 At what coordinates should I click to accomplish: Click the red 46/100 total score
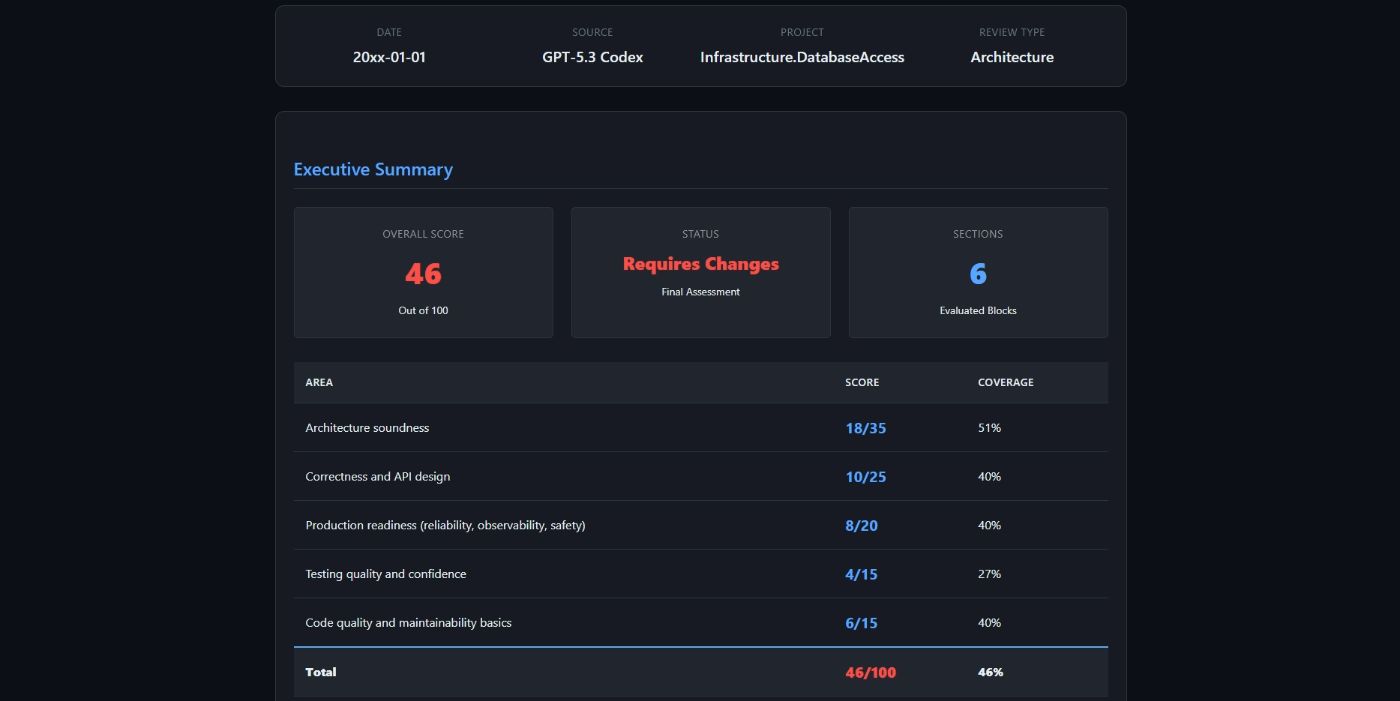[870, 672]
